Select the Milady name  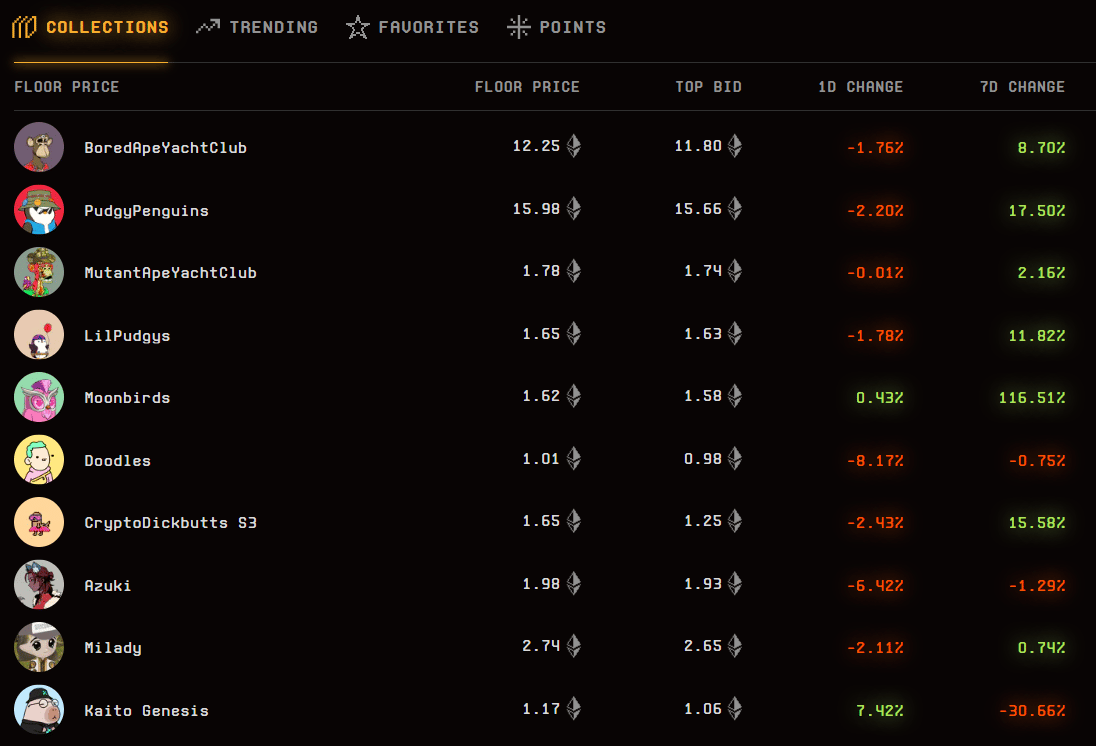[x=113, y=648]
